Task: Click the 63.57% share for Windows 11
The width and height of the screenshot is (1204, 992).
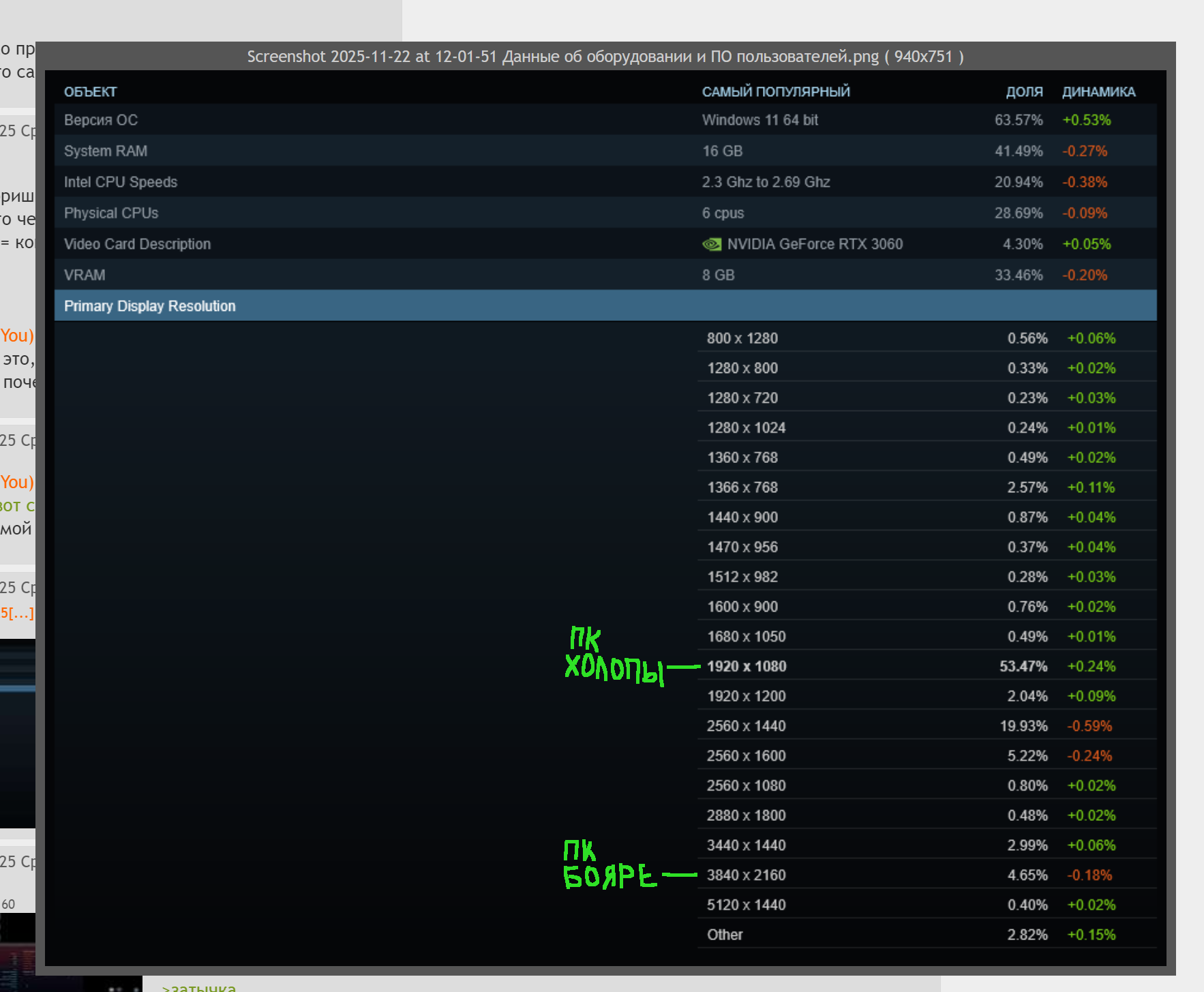Action: tap(1019, 120)
